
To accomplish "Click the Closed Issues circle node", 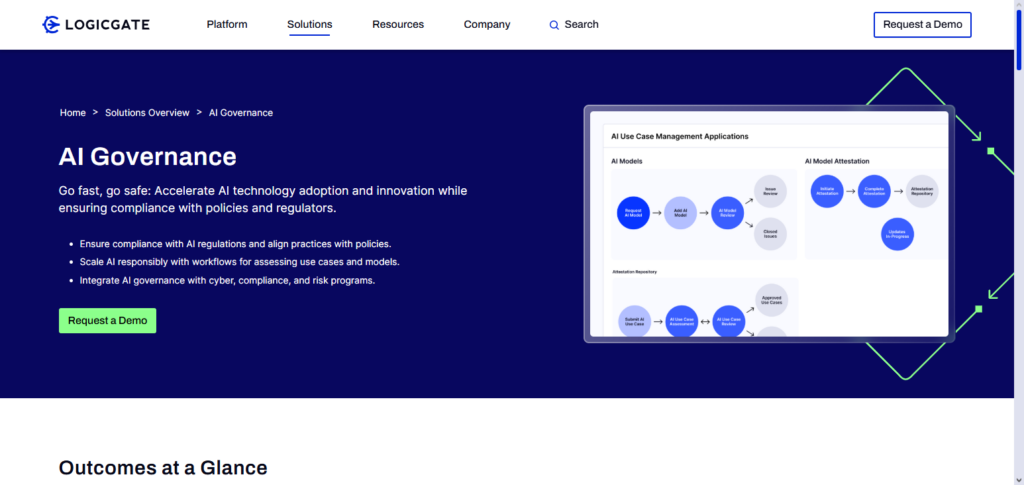I will coord(770,234).
